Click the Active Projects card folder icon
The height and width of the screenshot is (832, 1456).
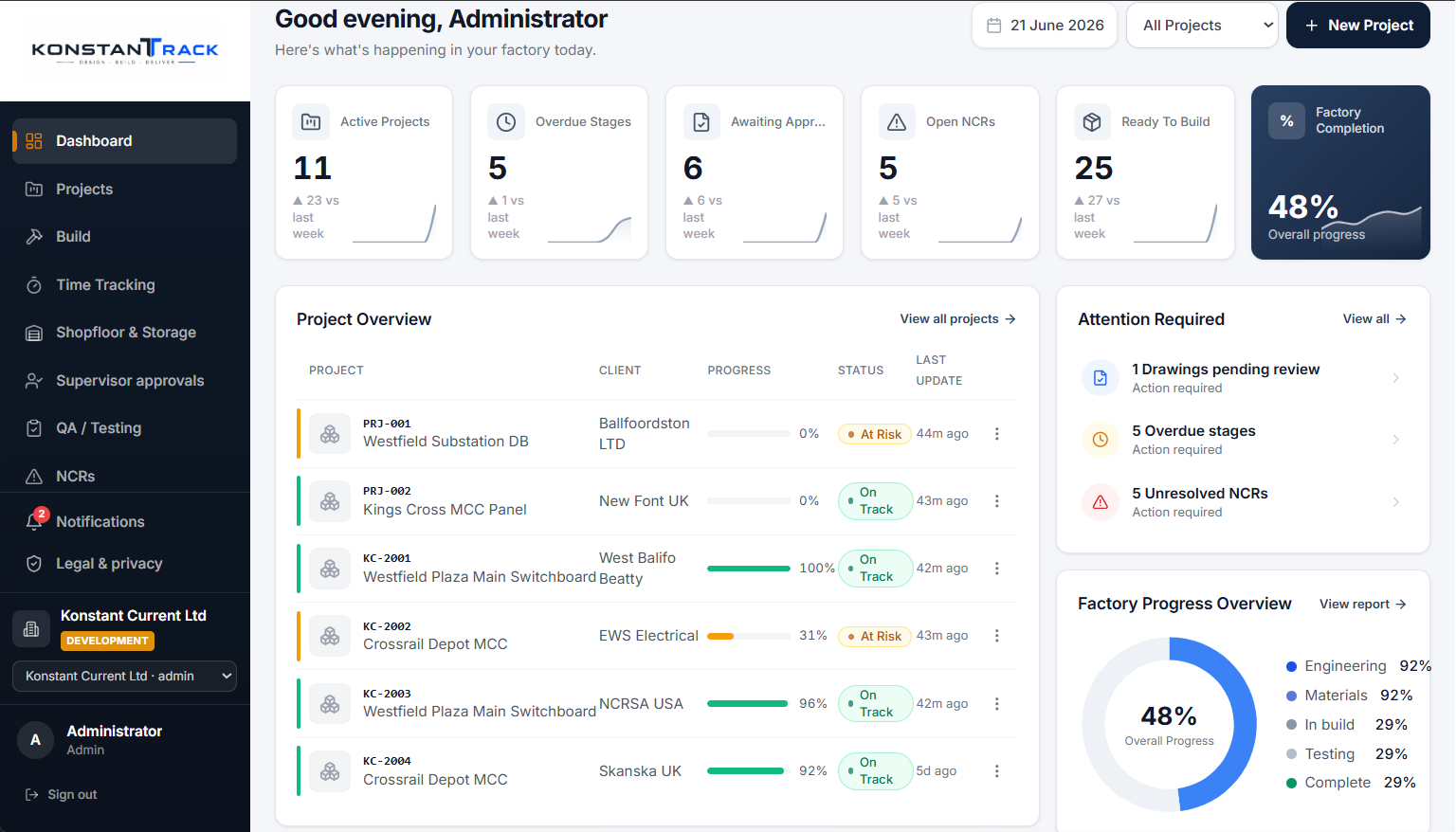click(311, 122)
